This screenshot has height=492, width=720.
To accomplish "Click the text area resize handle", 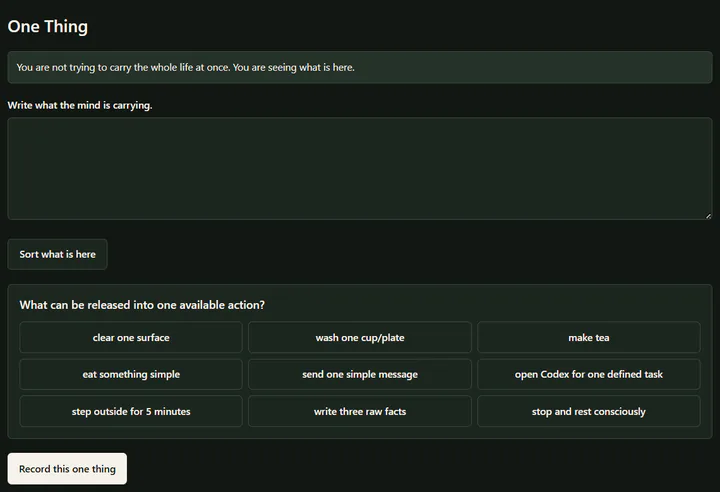I will 709,216.
